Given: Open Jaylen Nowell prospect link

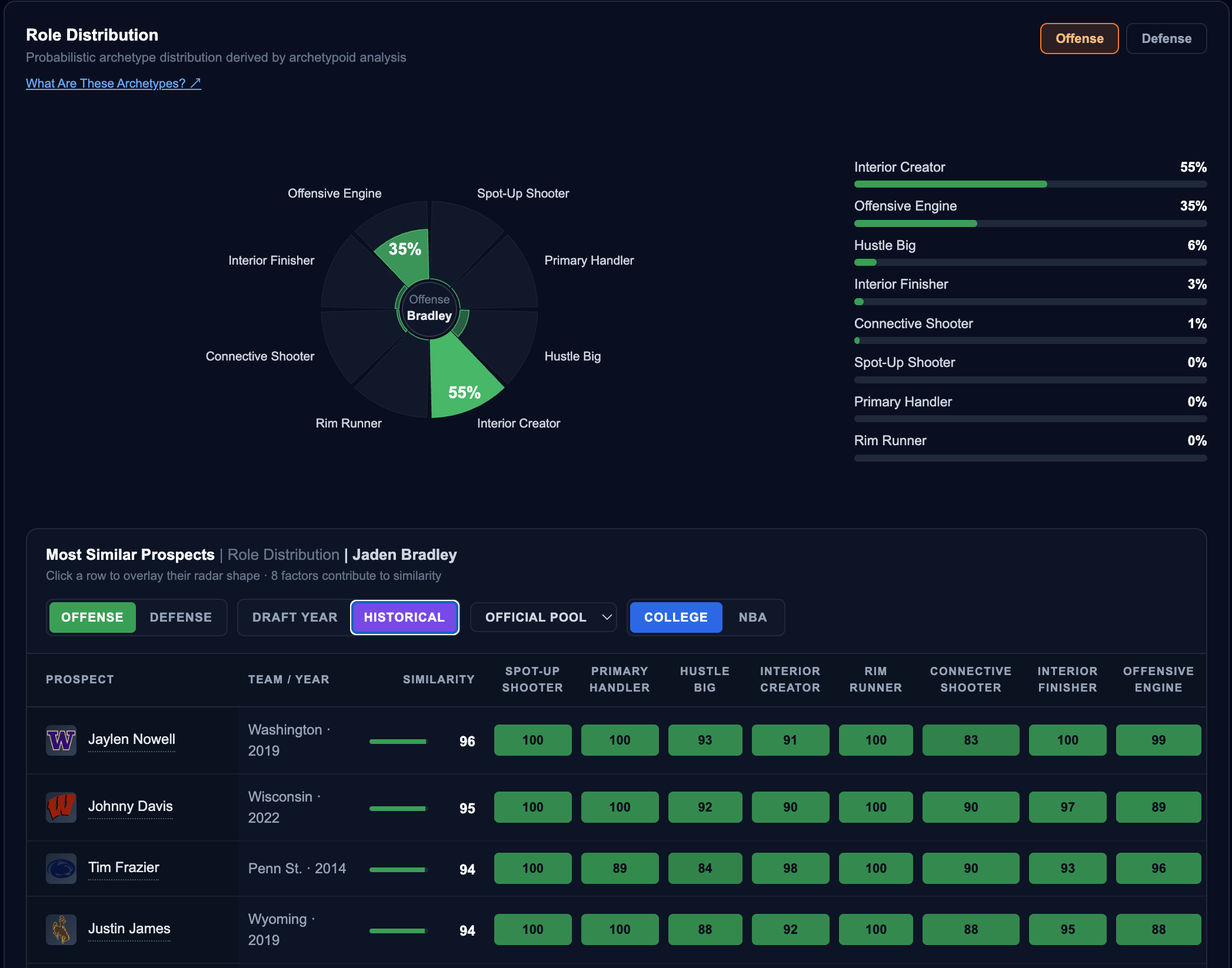Looking at the screenshot, I should (x=132, y=739).
